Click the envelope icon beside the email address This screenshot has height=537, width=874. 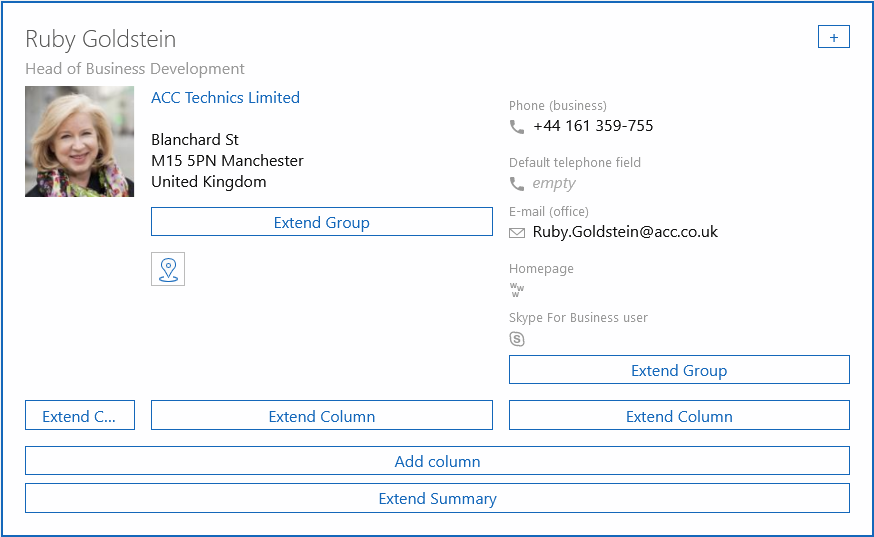pos(517,233)
